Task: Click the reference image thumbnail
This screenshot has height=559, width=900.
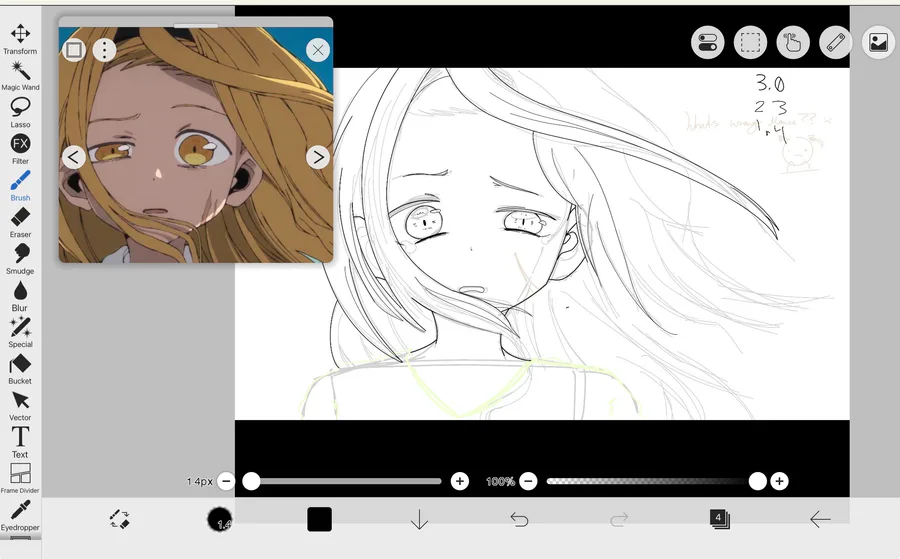Action: tap(196, 145)
